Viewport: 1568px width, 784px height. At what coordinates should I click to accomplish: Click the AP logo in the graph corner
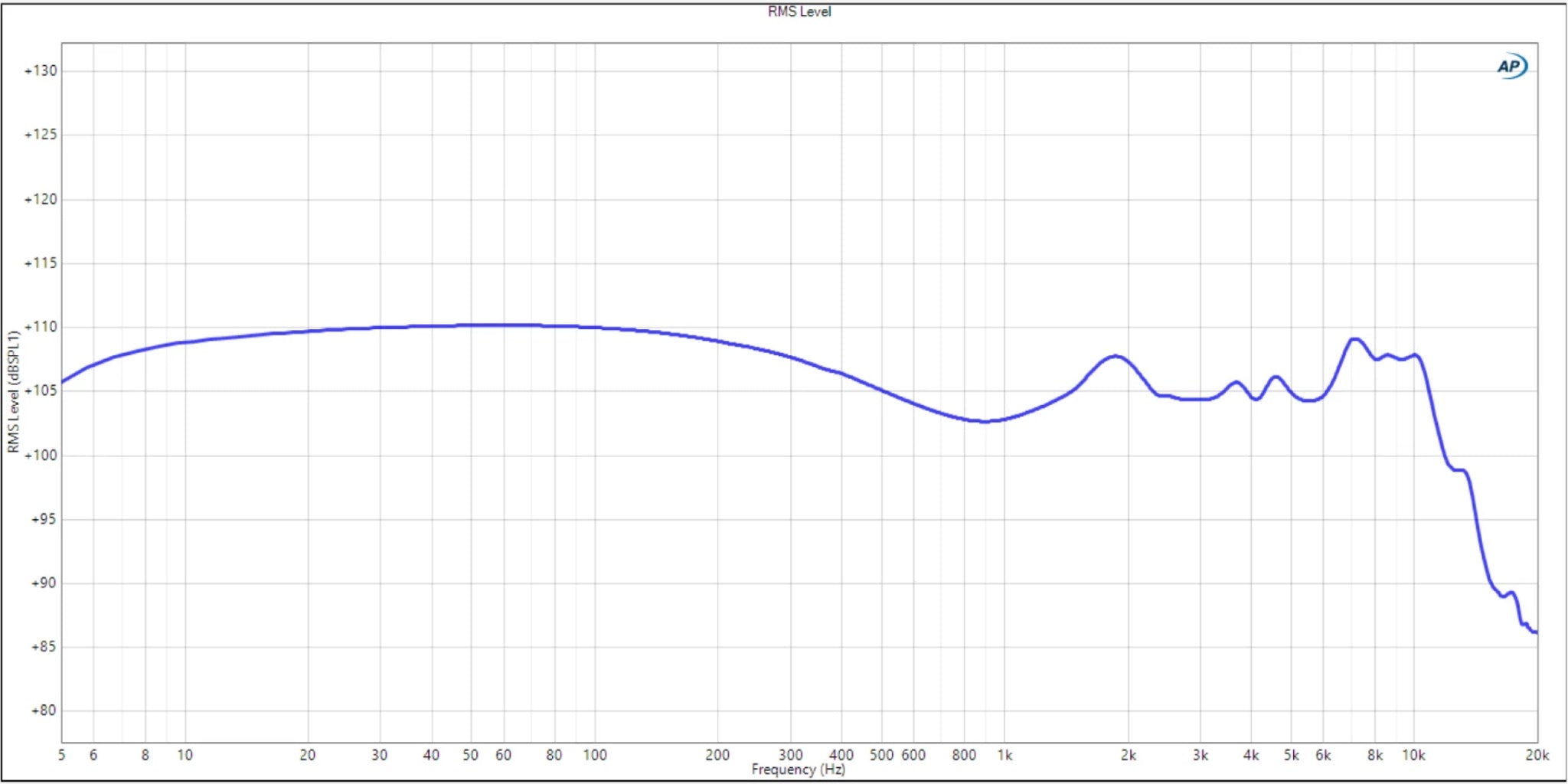click(1512, 67)
